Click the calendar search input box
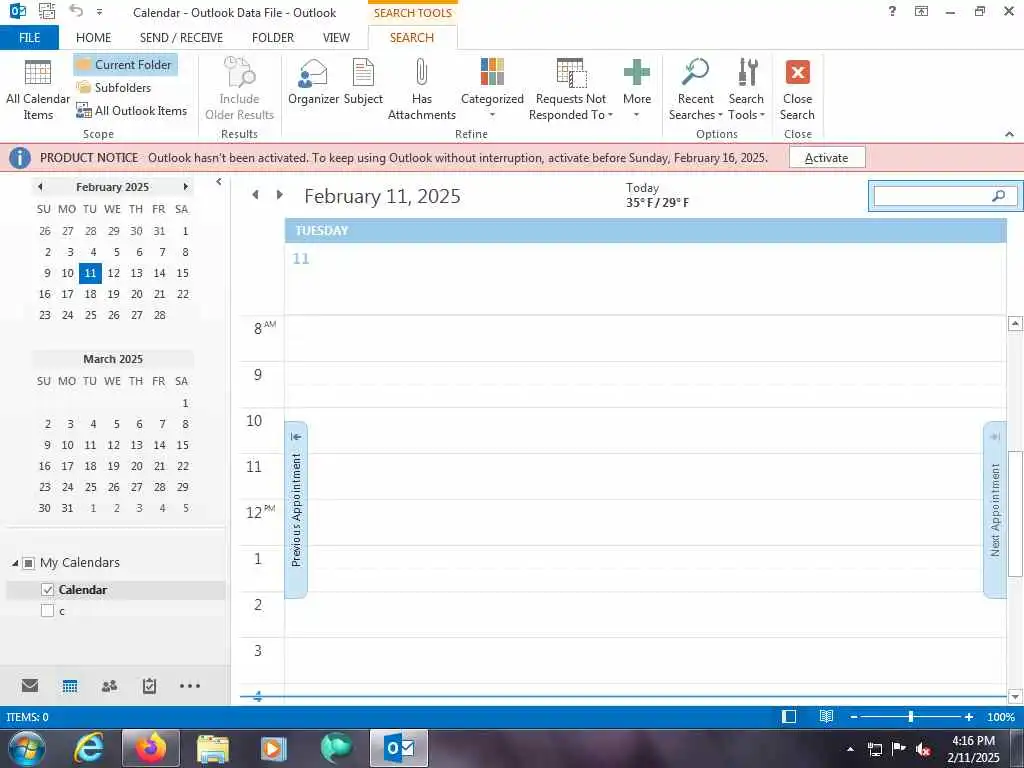1024x768 pixels. (x=932, y=196)
